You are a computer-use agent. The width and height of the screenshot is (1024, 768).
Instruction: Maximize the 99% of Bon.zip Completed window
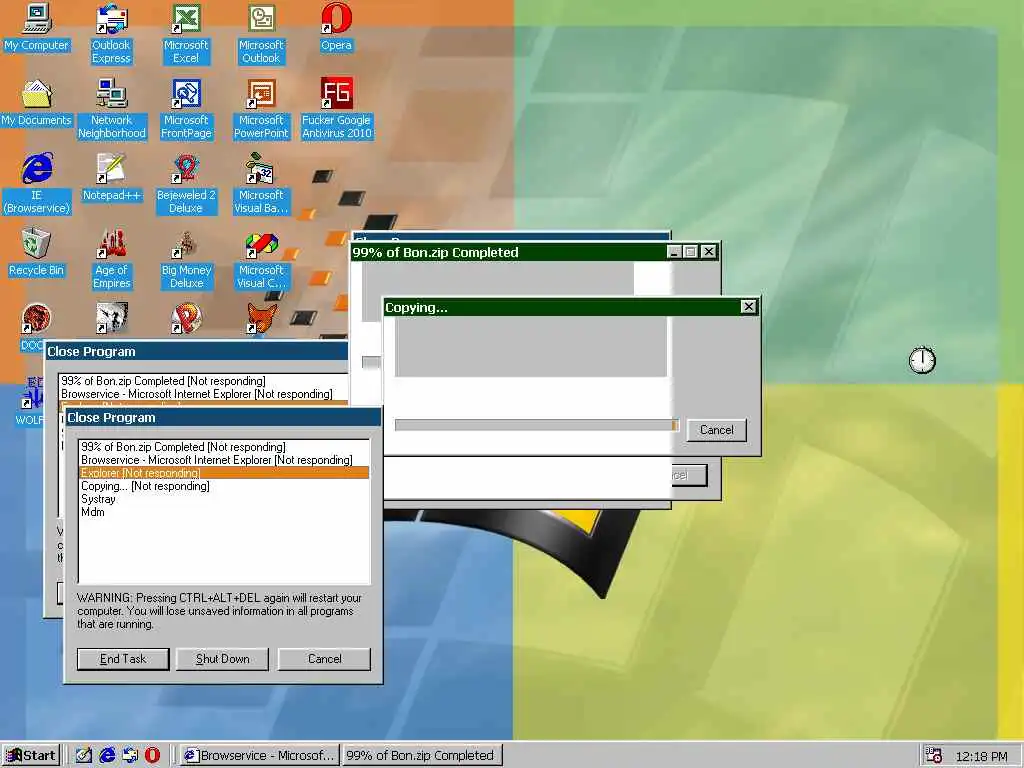coord(690,251)
